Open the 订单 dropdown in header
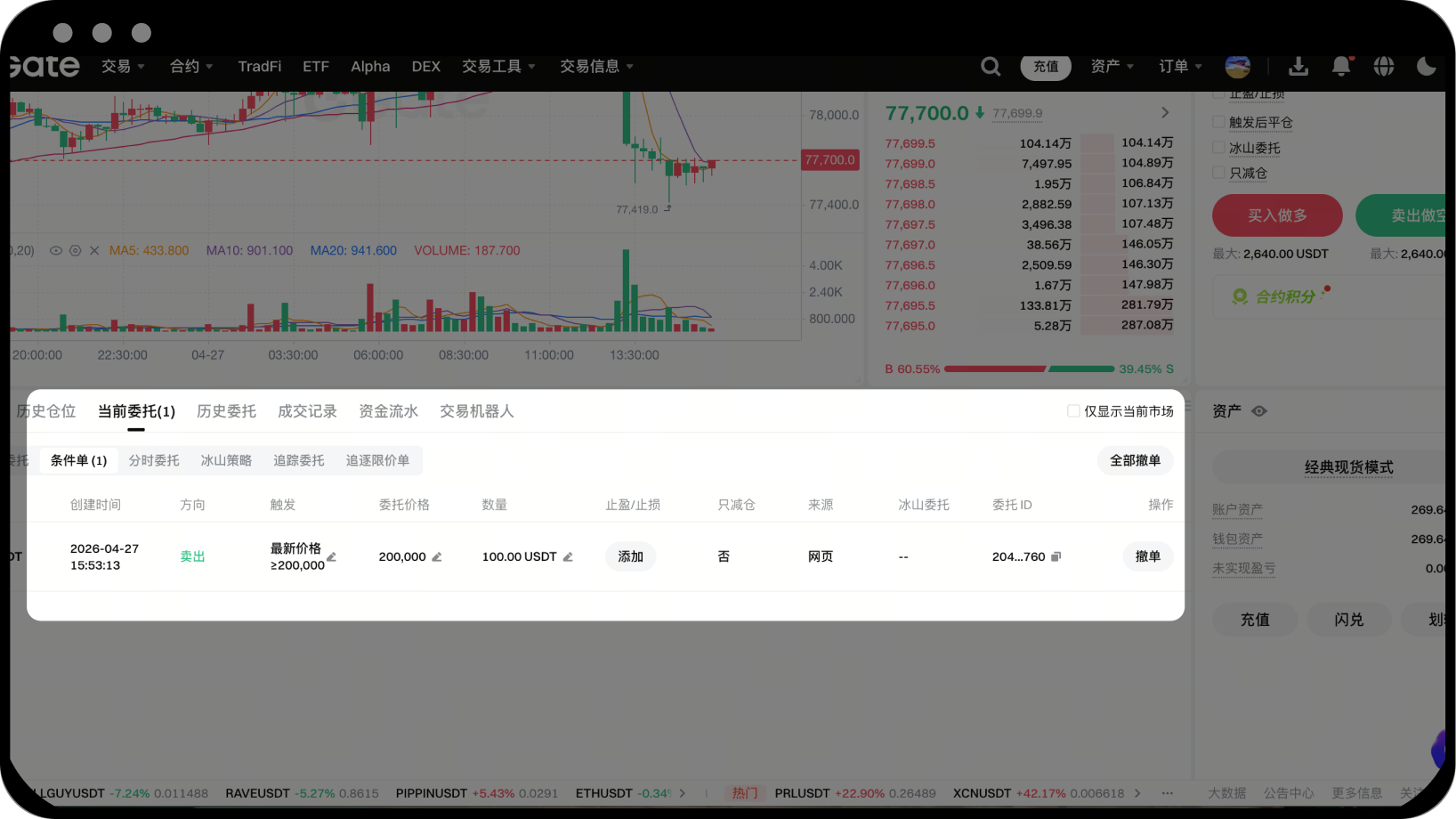The height and width of the screenshot is (819, 1456). 1180,67
